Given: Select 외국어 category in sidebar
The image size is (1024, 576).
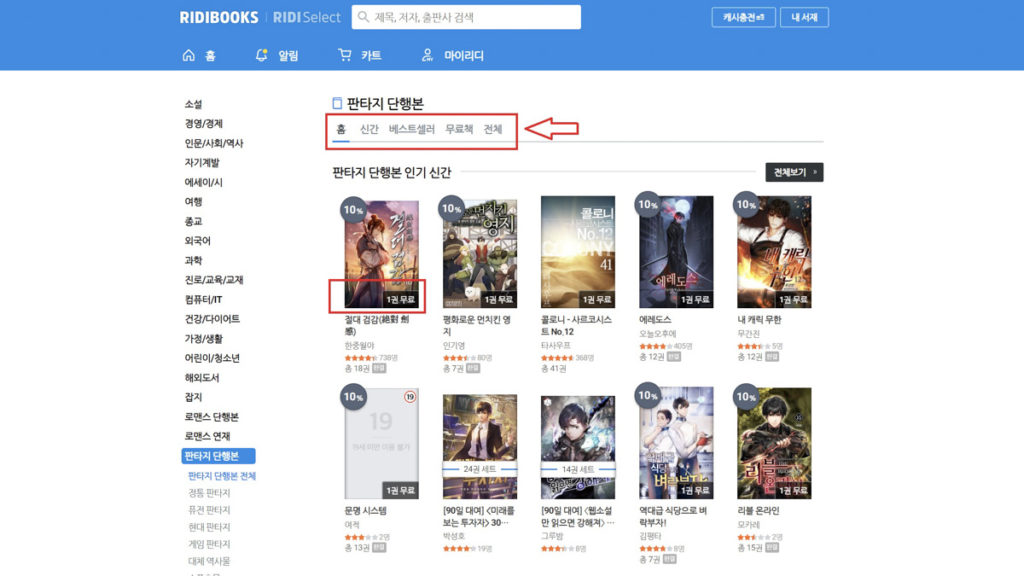Looking at the screenshot, I should point(197,241).
